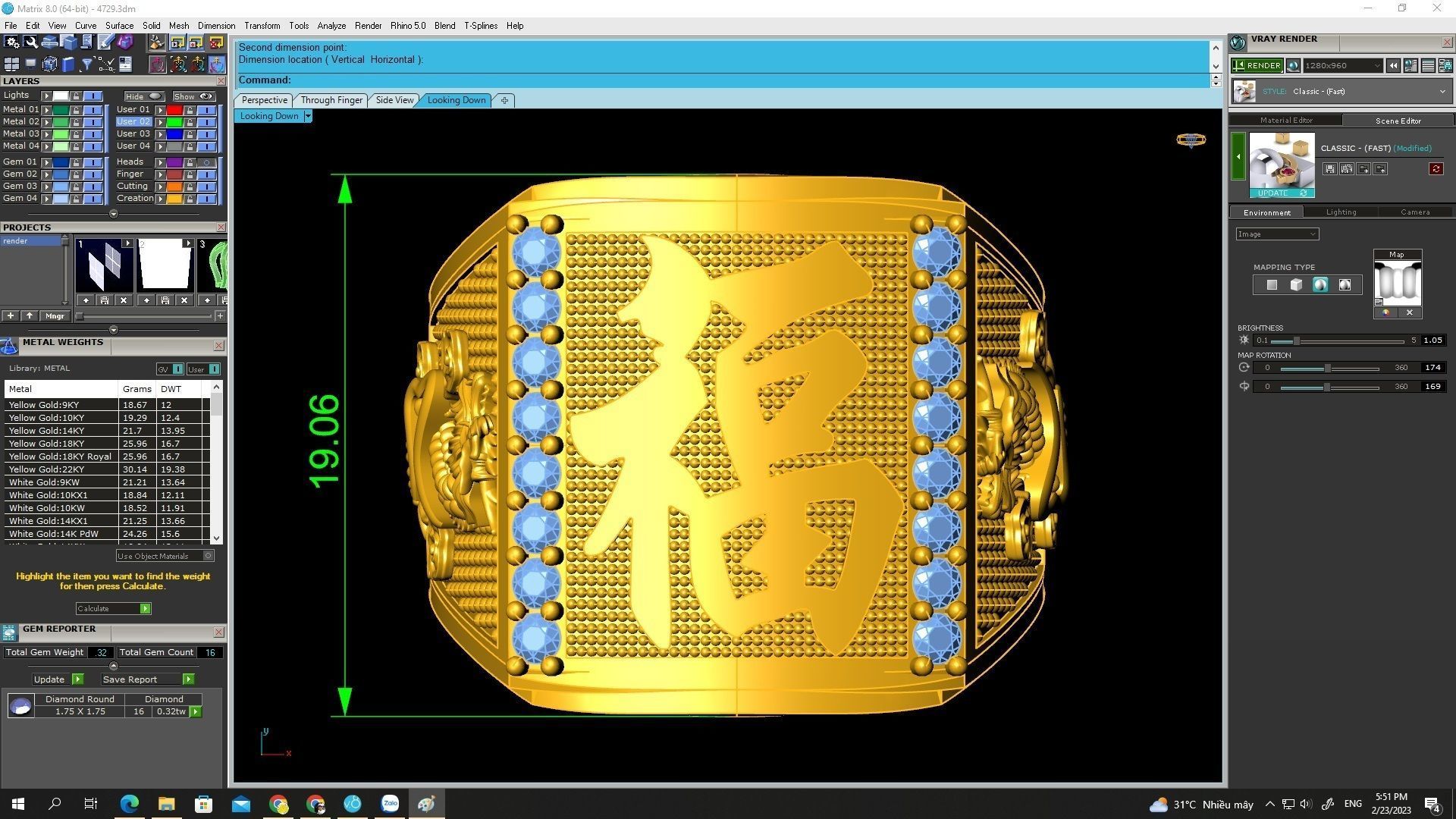The width and height of the screenshot is (1456, 819).
Task: Click the sphere icon next to RENDER
Action: (x=1293, y=66)
